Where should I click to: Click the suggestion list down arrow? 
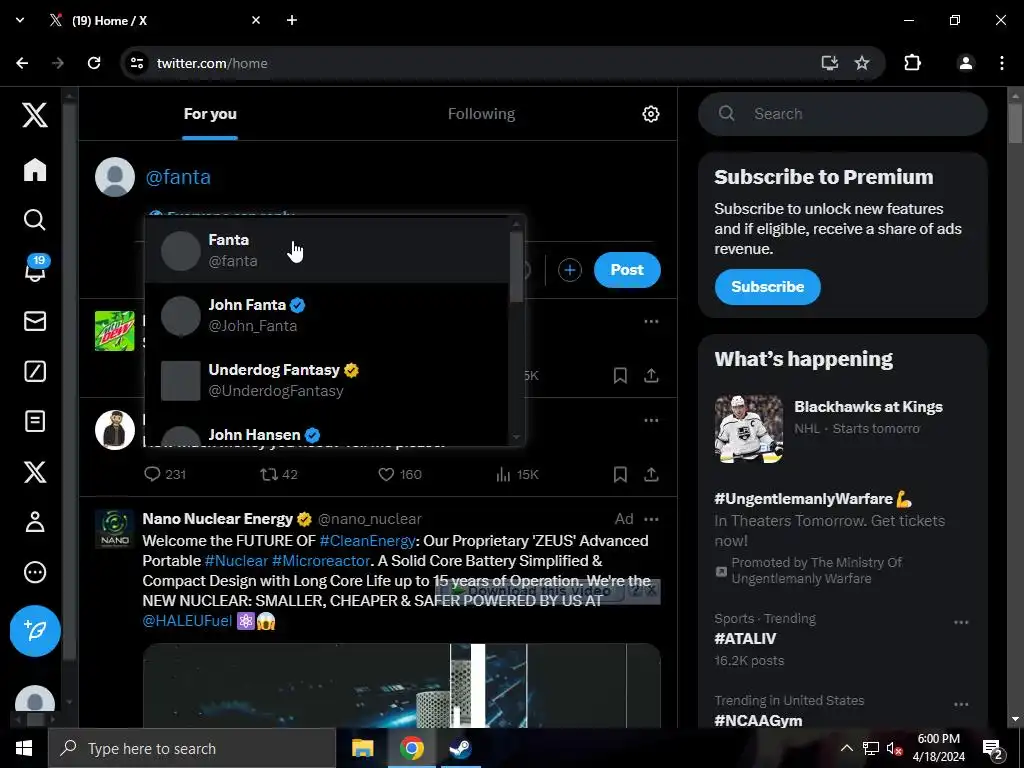coord(517,437)
